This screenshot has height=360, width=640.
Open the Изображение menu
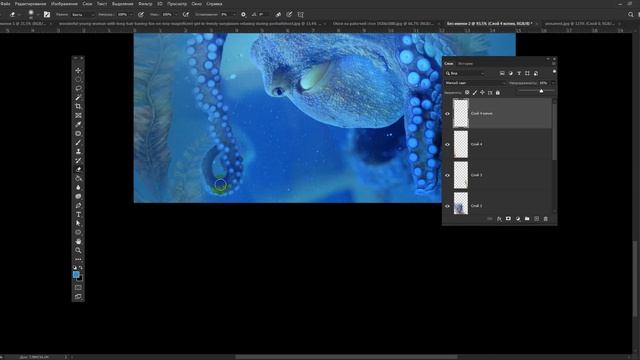coord(64,4)
